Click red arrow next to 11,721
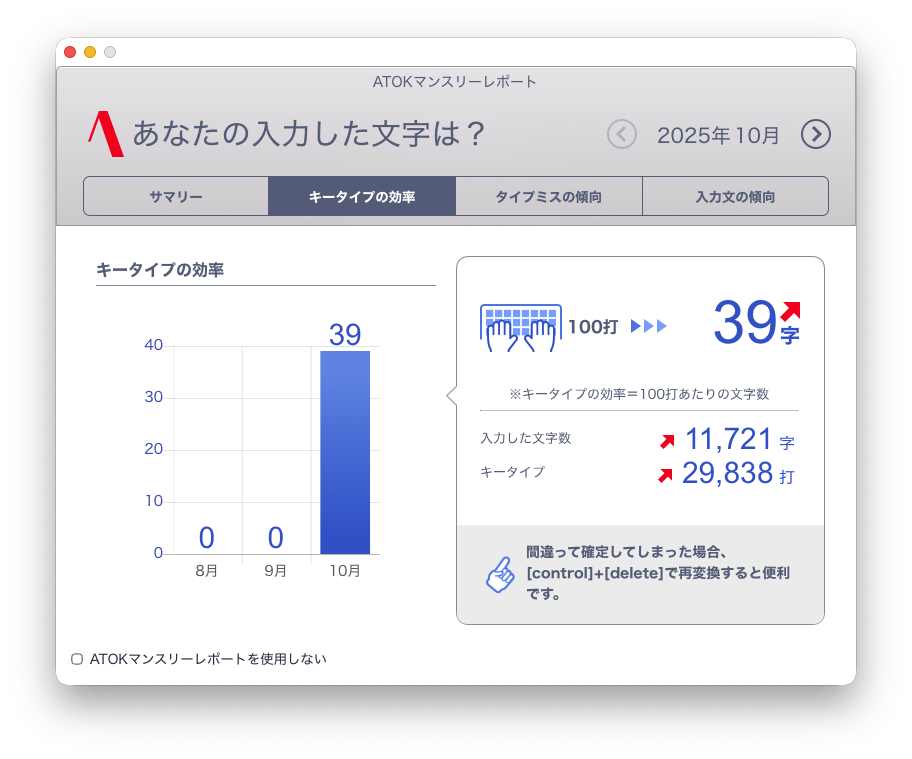The height and width of the screenshot is (759, 912). [667, 440]
